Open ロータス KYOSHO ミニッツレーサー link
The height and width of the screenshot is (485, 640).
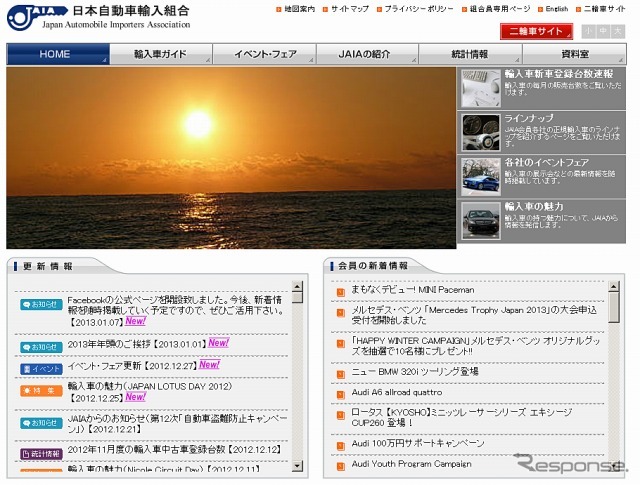point(462,417)
